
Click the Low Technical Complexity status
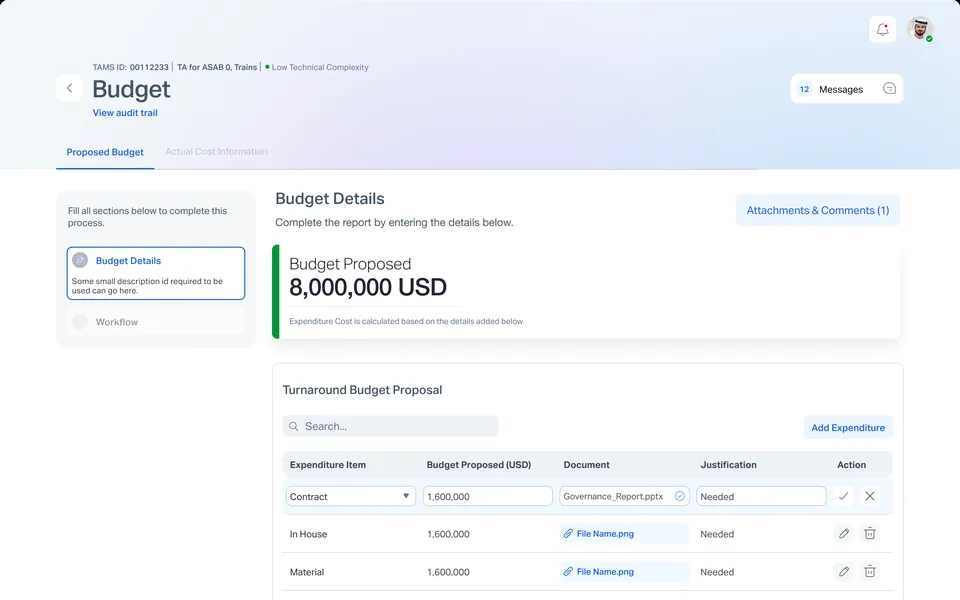click(x=317, y=67)
